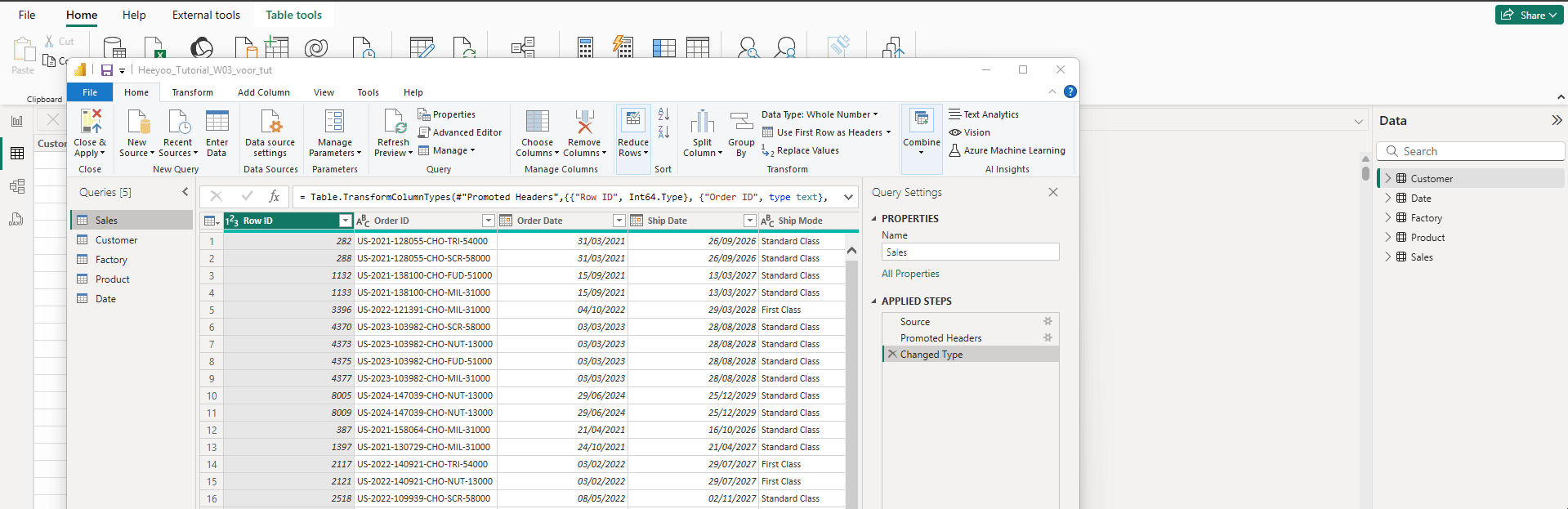This screenshot has width=1568, height=509.
Task: Collapse the PROPERTIES section
Action: pos(873,219)
